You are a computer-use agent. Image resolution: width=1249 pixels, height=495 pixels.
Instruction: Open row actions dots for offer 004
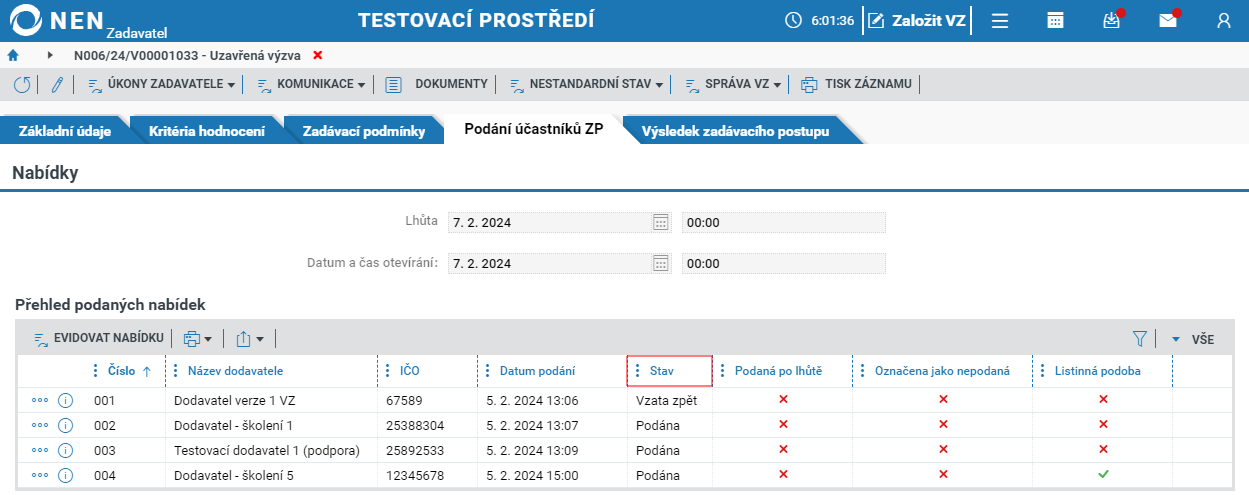(40, 475)
